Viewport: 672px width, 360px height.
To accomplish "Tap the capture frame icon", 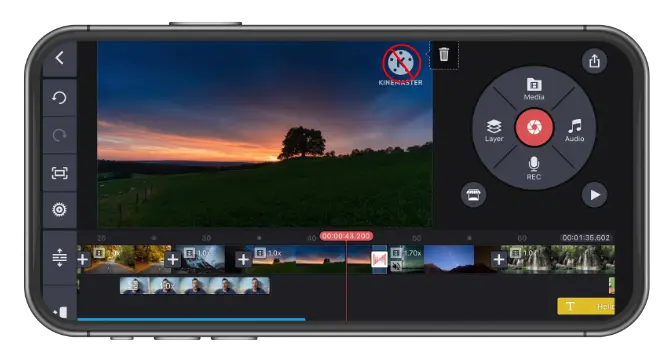I will pos(60,173).
